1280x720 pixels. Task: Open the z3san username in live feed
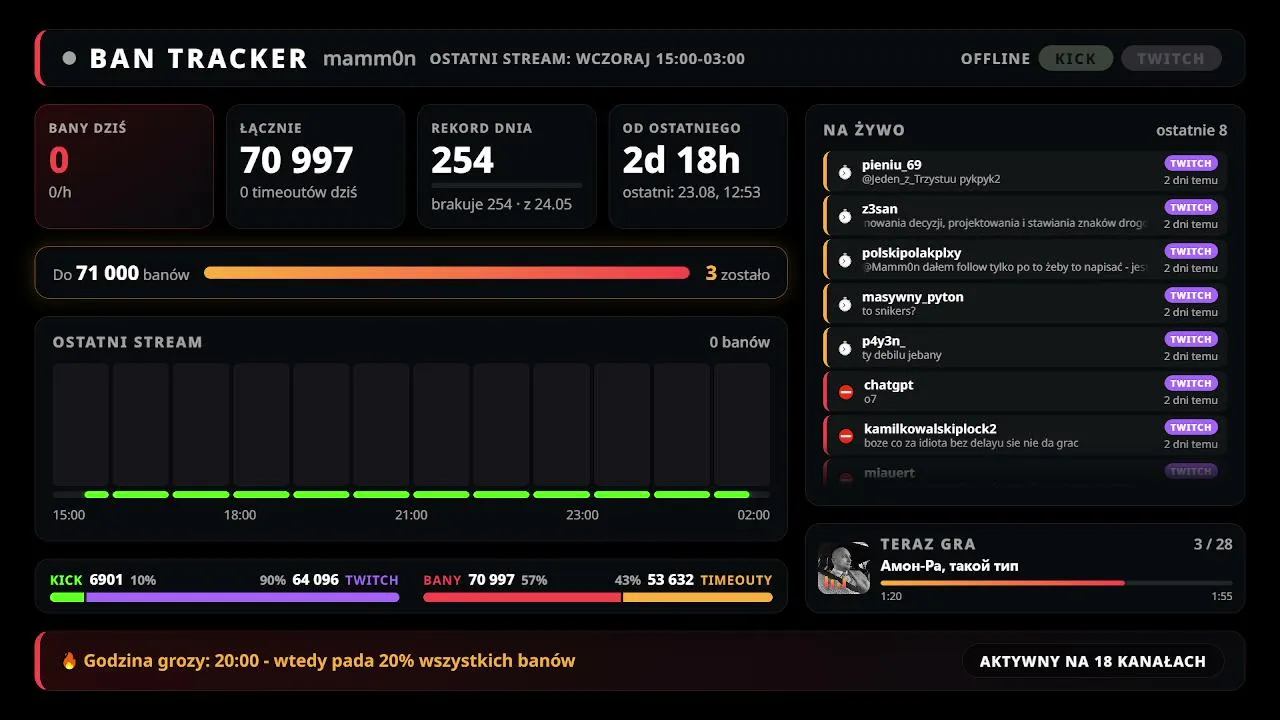click(880, 209)
